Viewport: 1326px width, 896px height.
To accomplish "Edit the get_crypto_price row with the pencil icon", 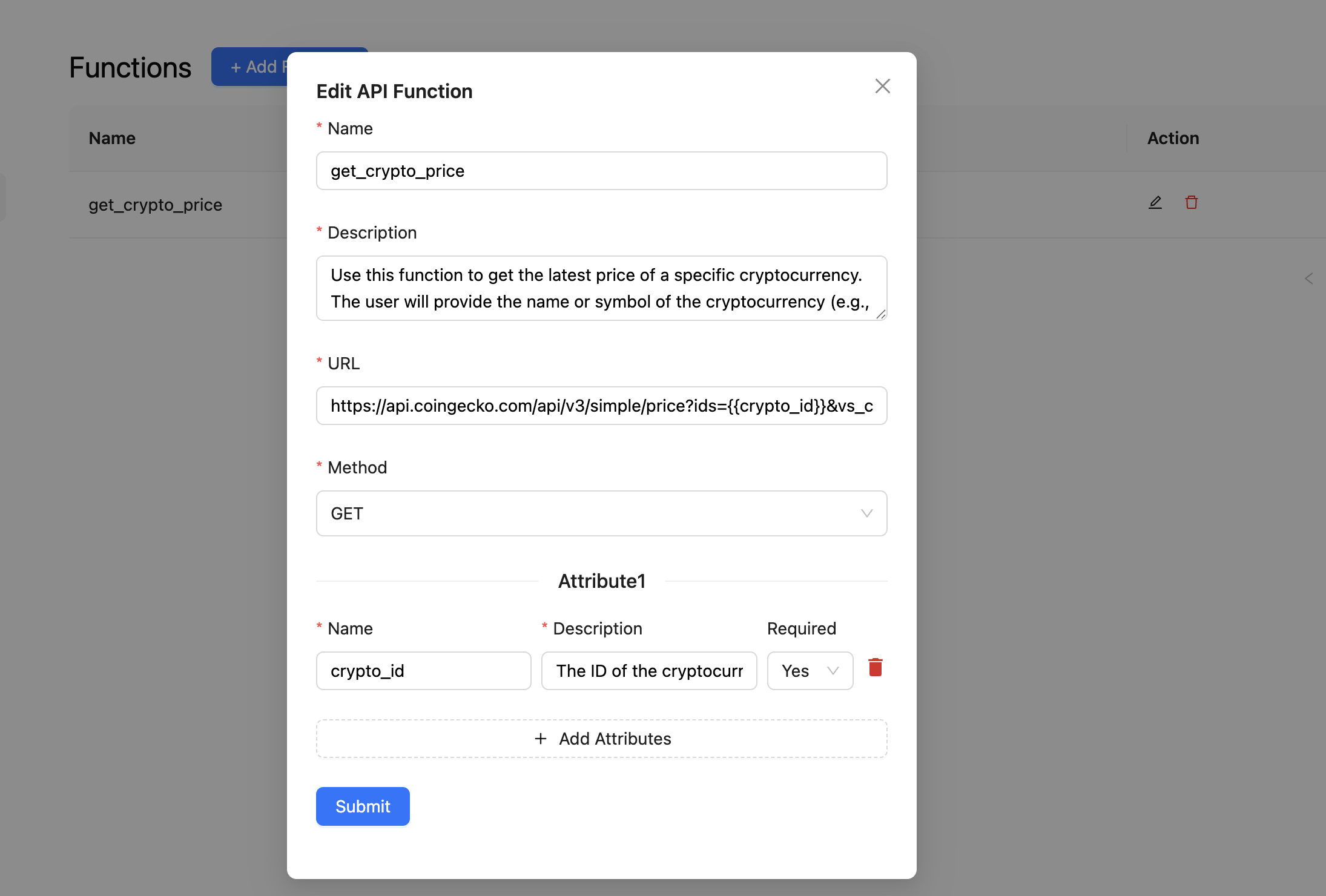I will 1155,202.
